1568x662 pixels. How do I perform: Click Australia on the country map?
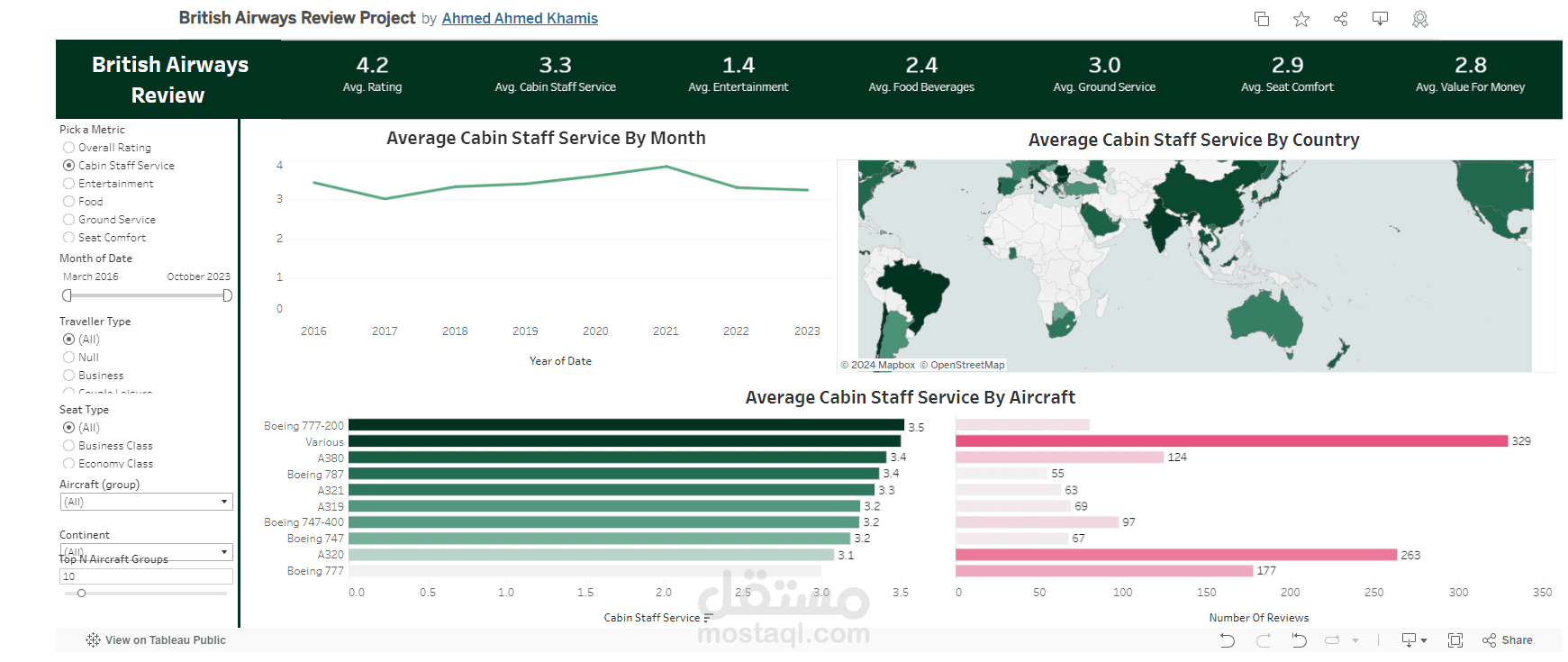(1265, 322)
